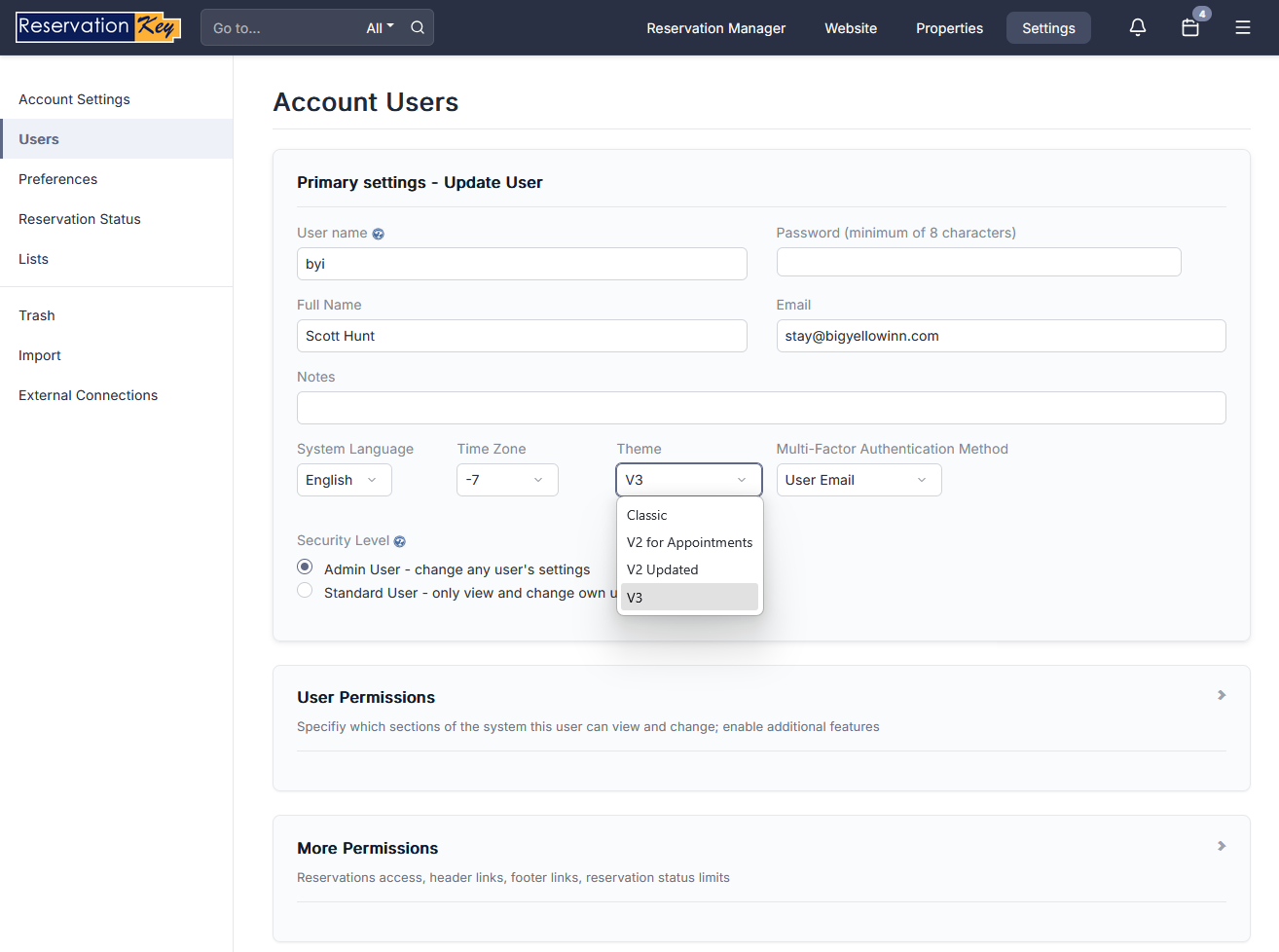Viewport: 1279px width, 952px height.
Task: Open the calendar icon with badge
Action: [1190, 27]
